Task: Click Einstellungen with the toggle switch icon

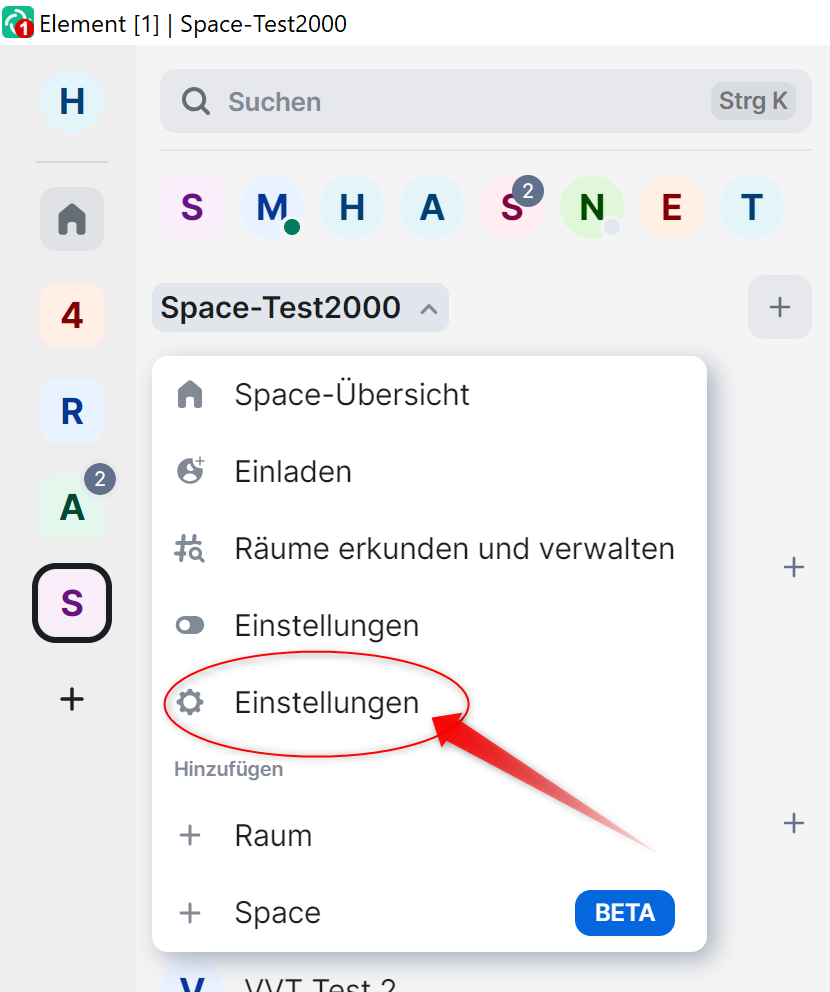Action: click(326, 626)
